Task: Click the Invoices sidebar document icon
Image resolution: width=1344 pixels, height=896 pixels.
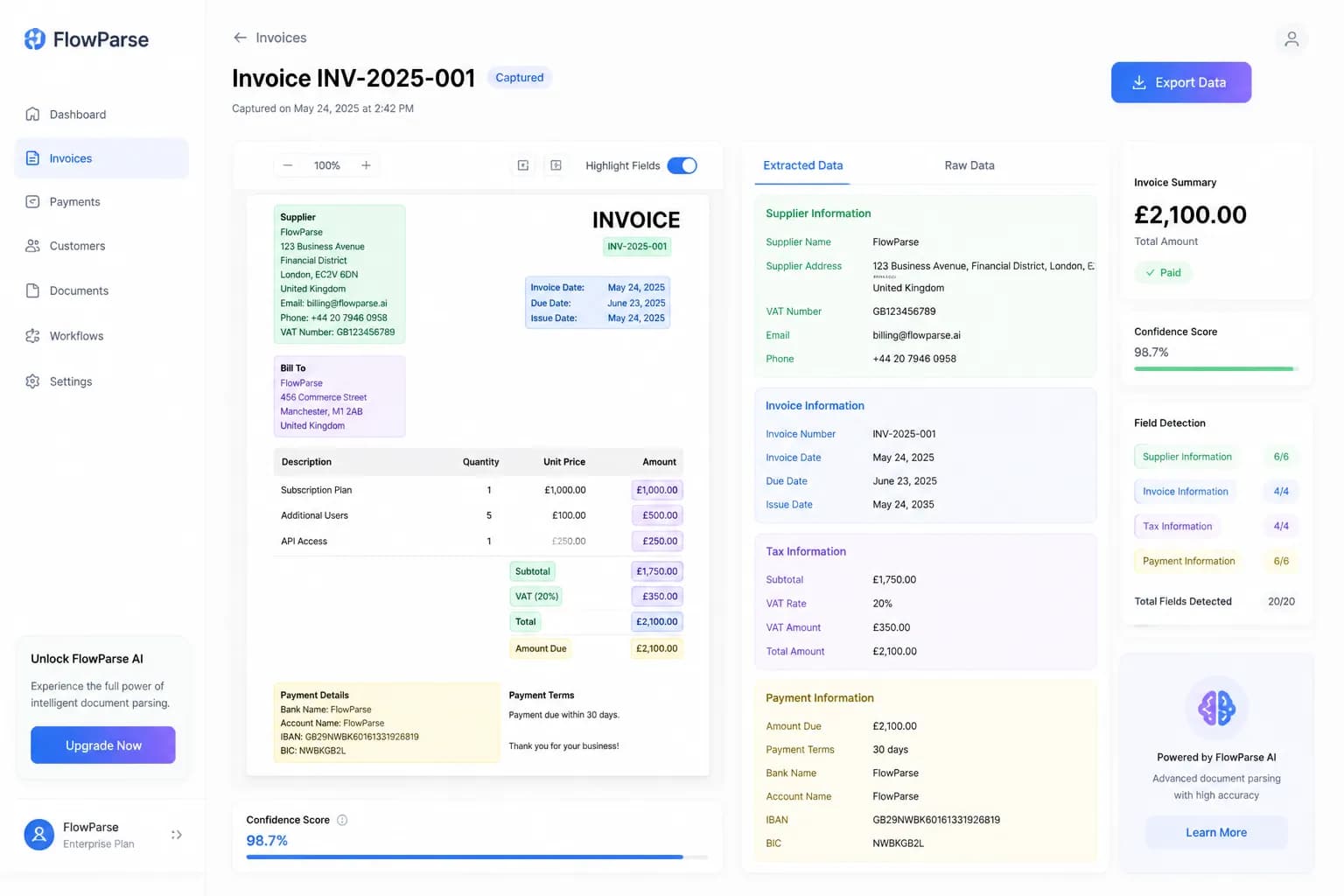Action: (x=32, y=158)
